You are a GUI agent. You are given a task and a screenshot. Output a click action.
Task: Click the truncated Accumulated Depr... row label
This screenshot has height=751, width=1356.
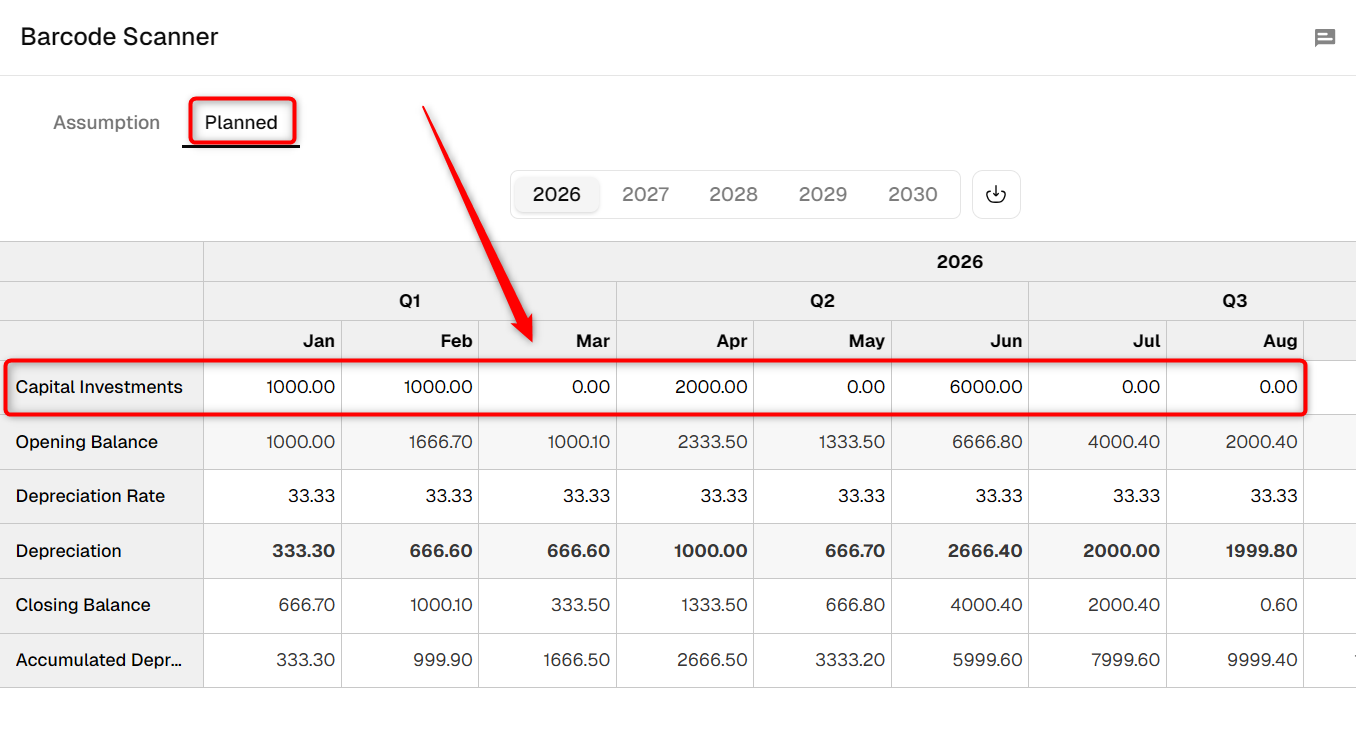[x=99, y=660]
